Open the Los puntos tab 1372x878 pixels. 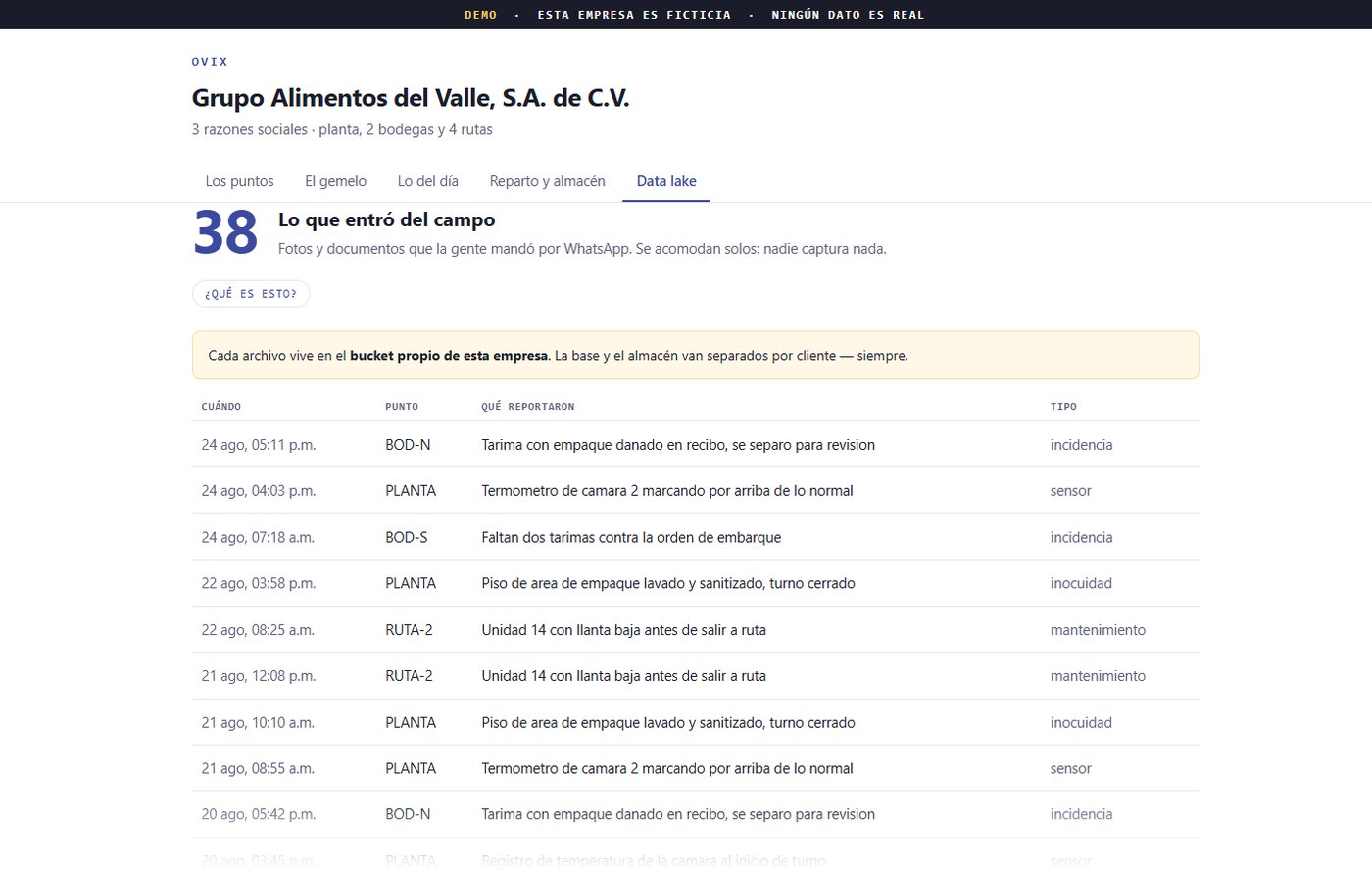point(239,181)
